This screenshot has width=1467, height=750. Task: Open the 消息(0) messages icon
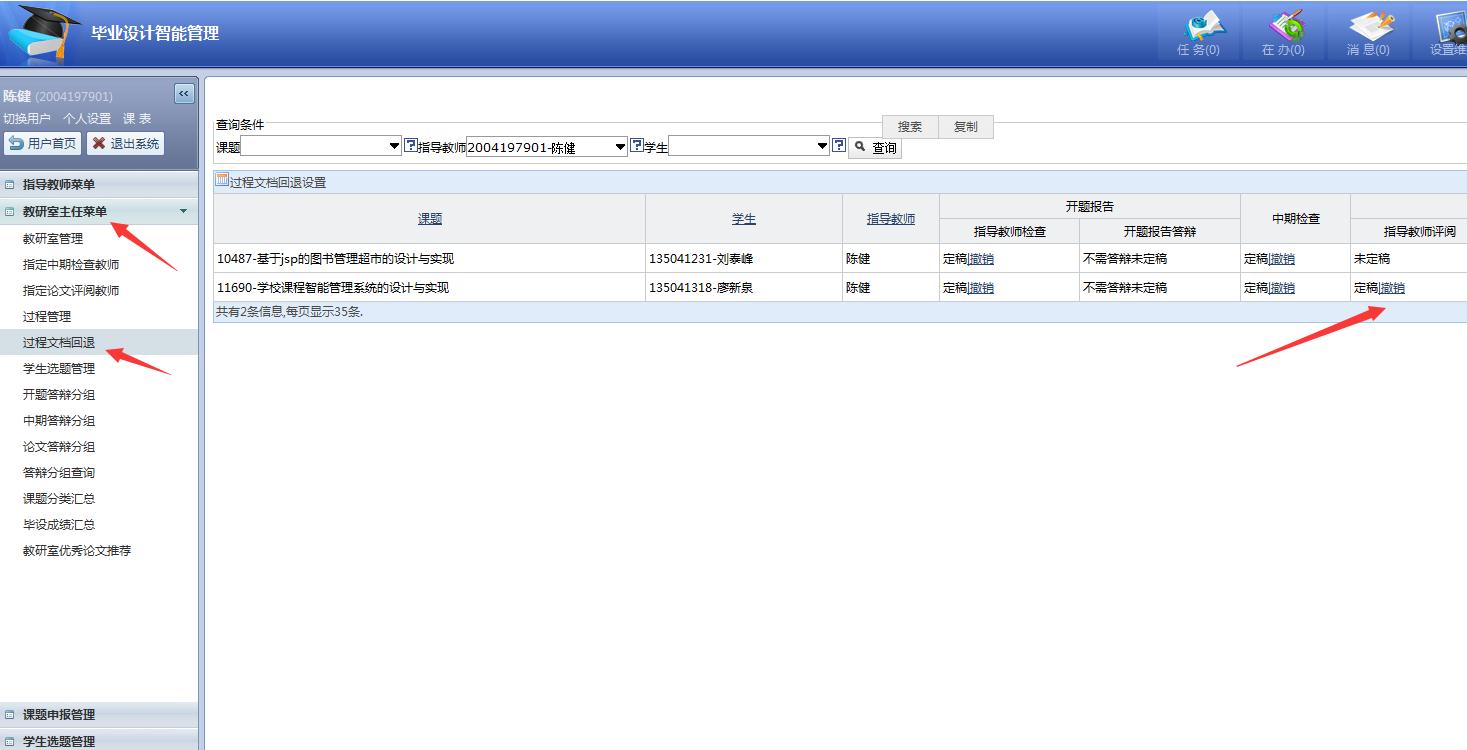point(1368,32)
